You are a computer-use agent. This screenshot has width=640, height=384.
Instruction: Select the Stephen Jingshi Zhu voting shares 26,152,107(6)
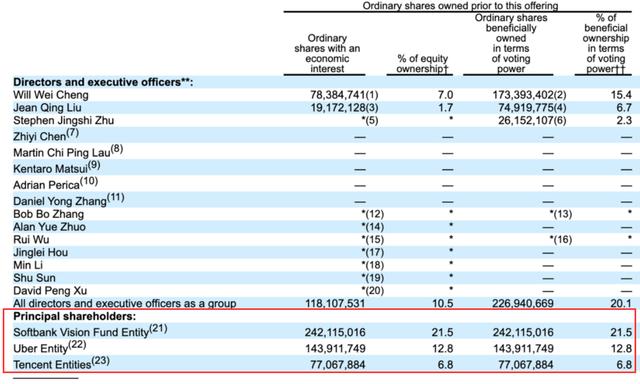[x=532, y=121]
